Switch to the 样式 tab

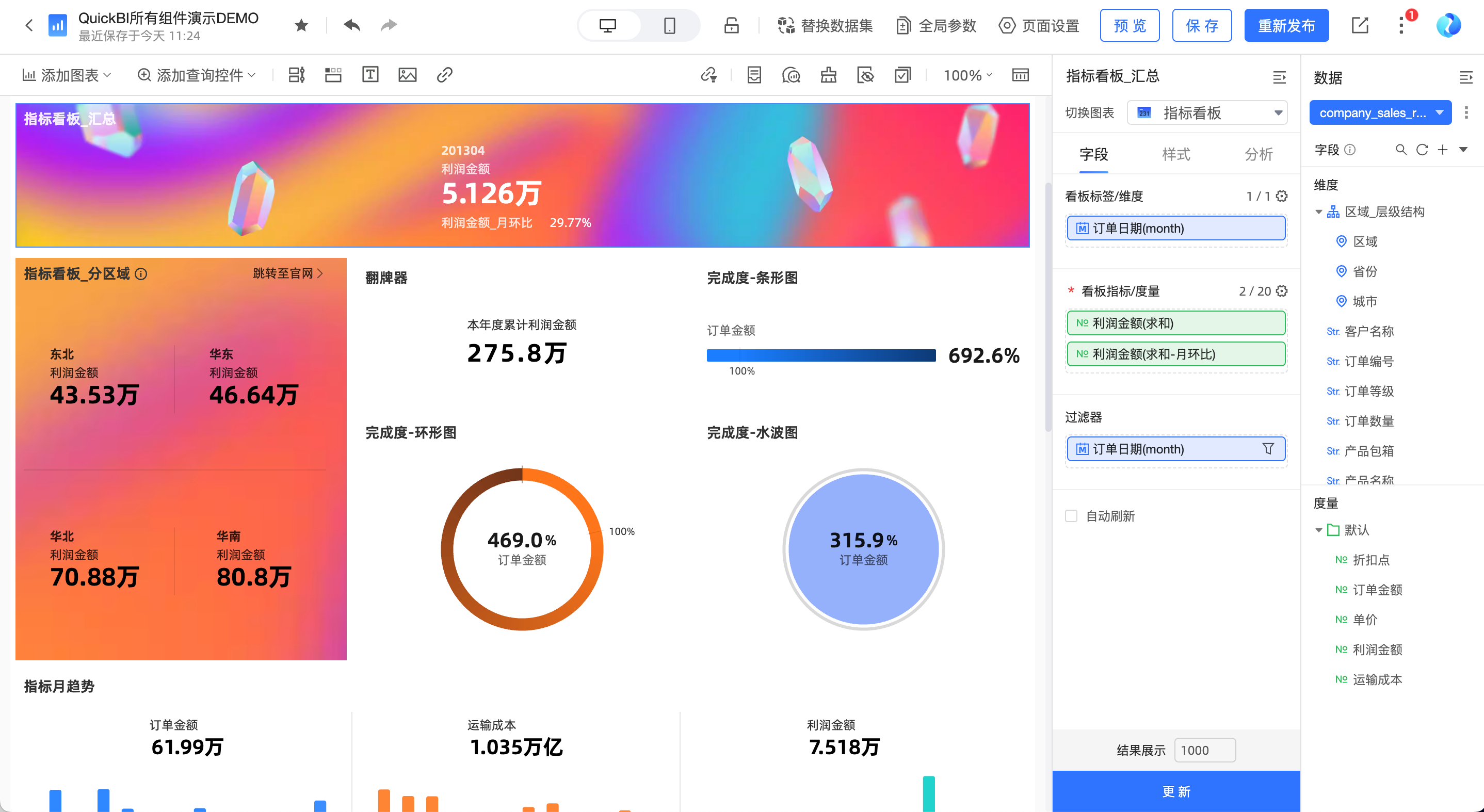click(x=1176, y=154)
